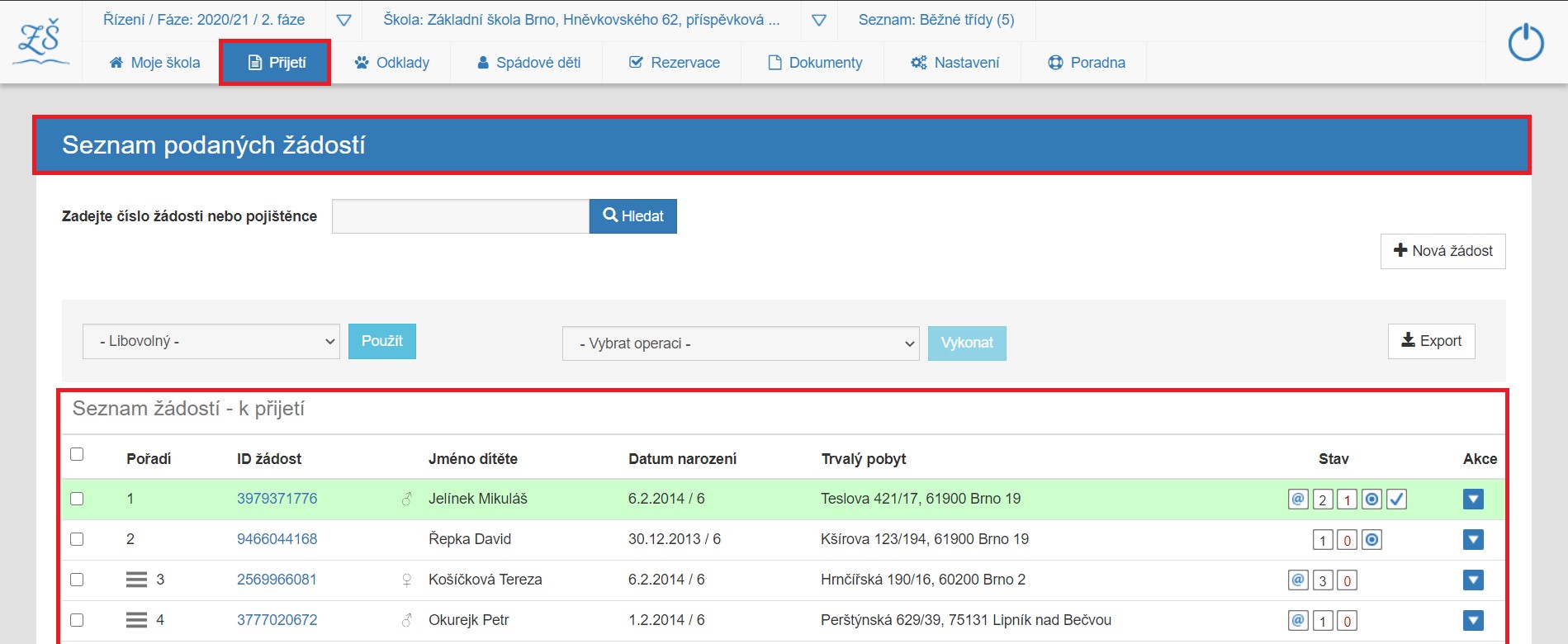Check the box for Řepka David row

pyautogui.click(x=77, y=539)
